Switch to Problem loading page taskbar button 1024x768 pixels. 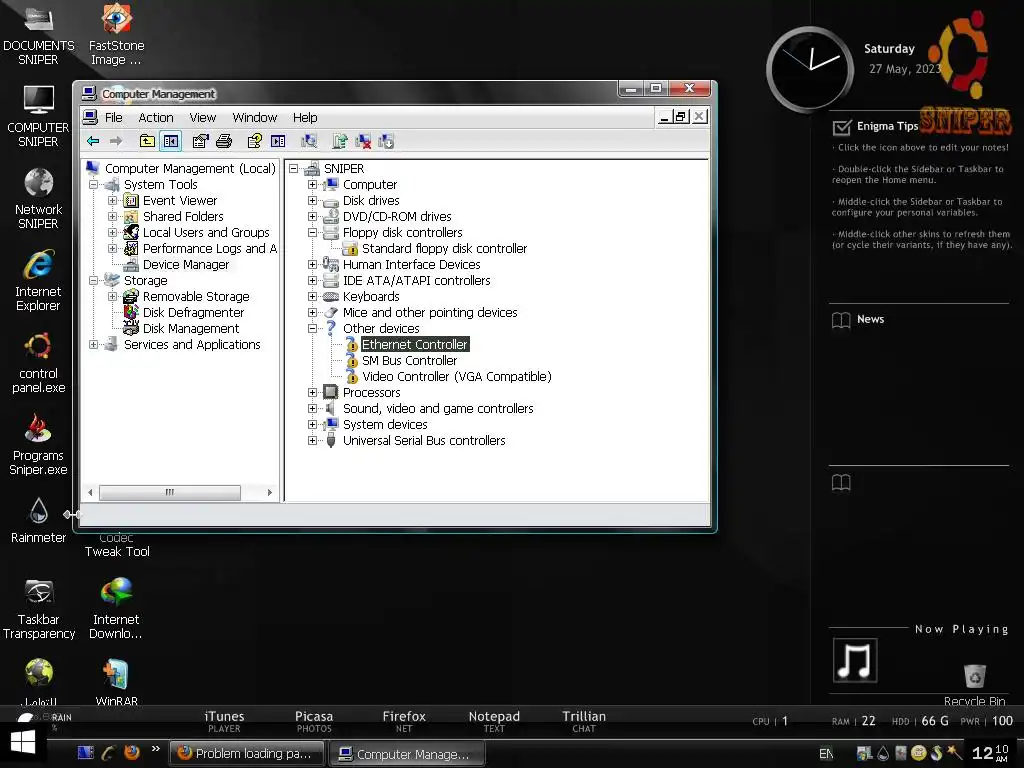248,753
